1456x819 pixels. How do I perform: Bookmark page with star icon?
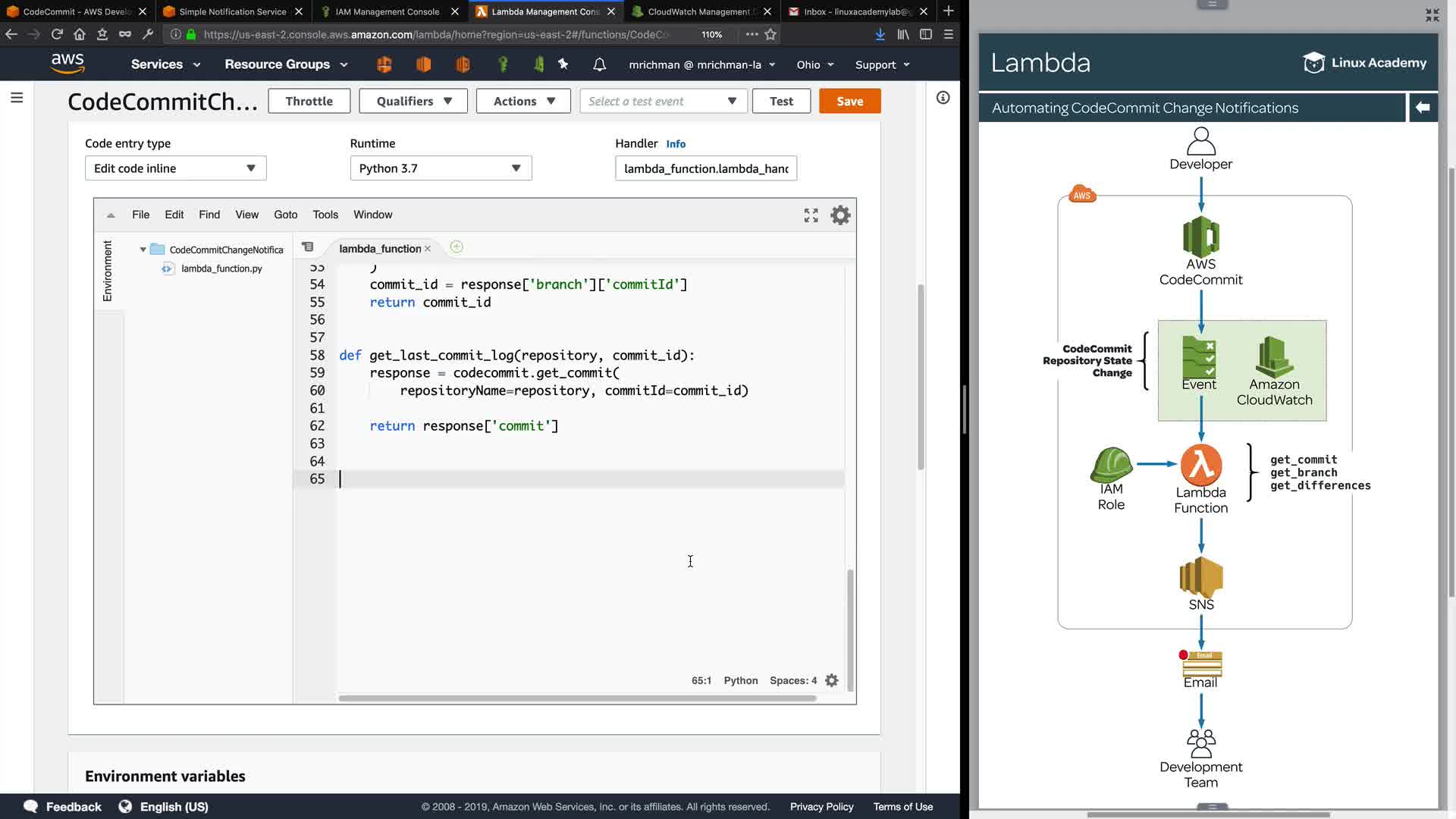(x=770, y=34)
